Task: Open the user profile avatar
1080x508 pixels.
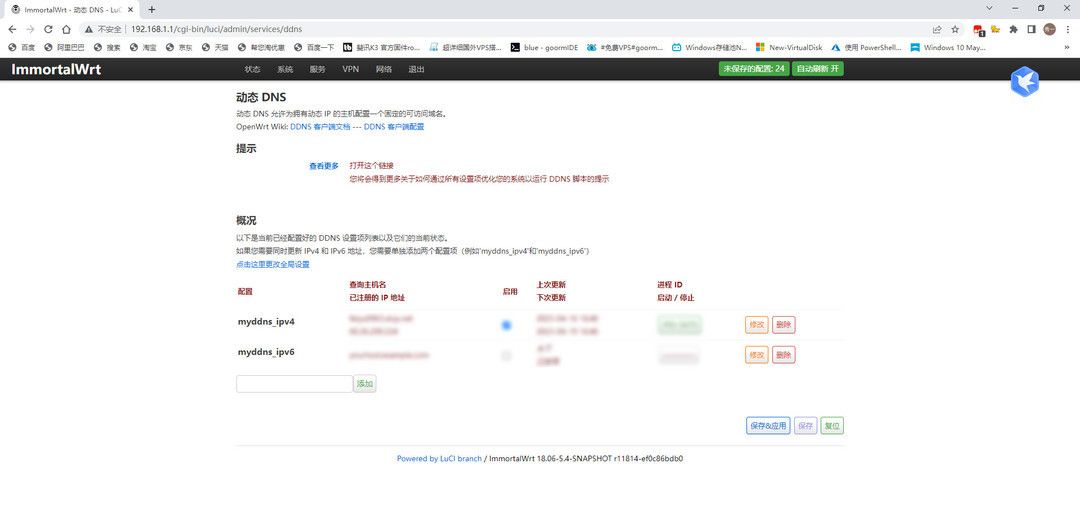Action: (x=1050, y=29)
